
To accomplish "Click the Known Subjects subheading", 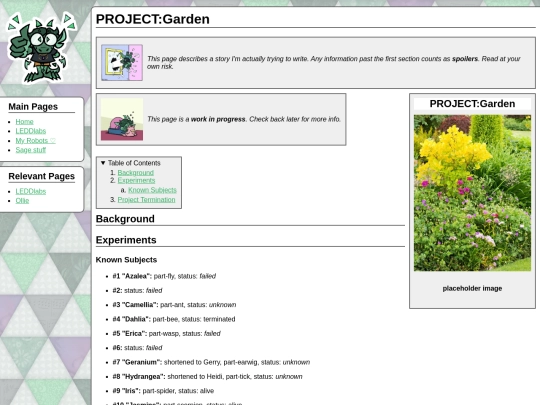I will click(x=126, y=260).
